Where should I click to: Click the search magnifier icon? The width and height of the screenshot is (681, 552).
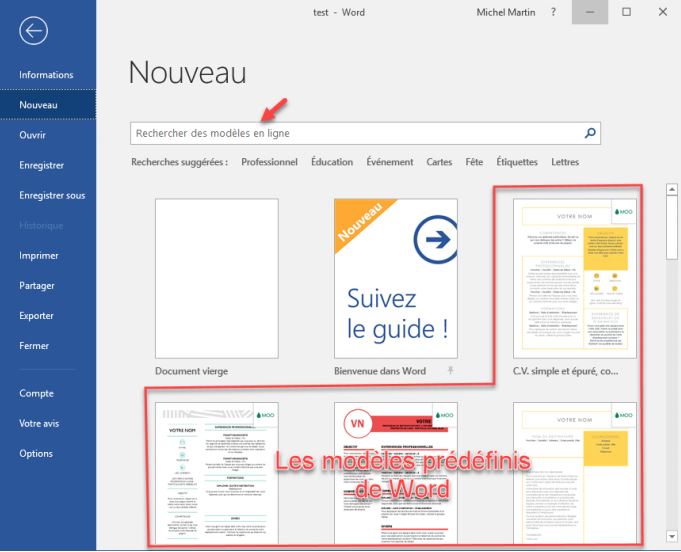pyautogui.click(x=590, y=133)
